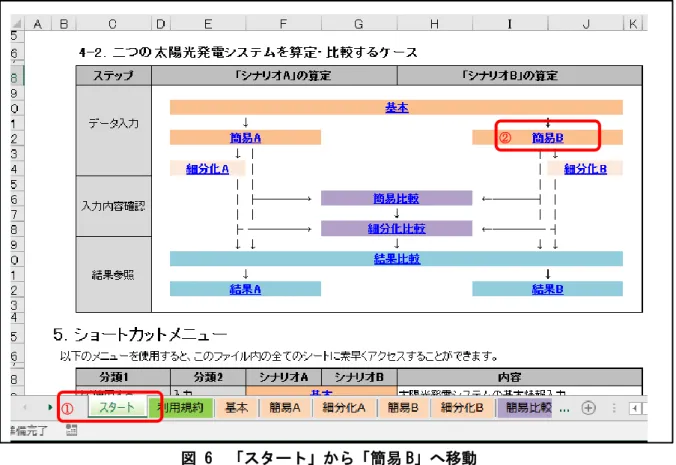
Task: Click the ショートカットメニュー heading
Action: coord(140,334)
